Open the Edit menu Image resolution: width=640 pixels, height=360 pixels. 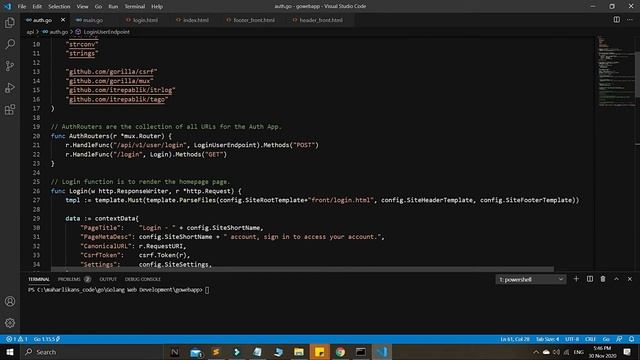click(37, 7)
